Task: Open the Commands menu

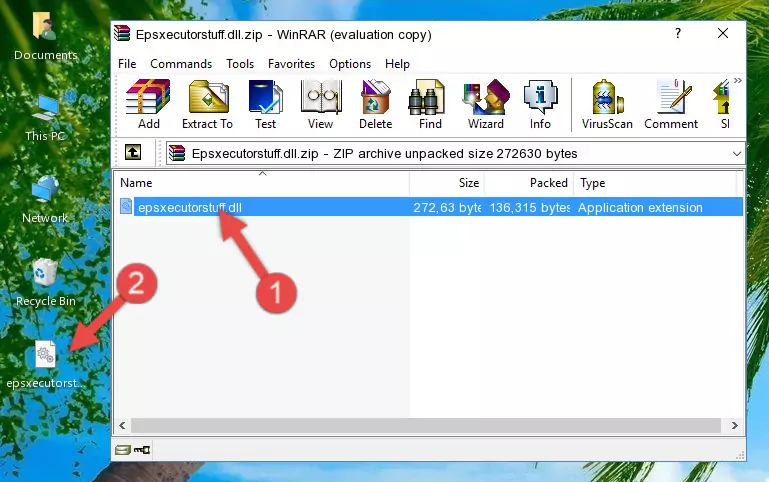Action: [x=181, y=64]
